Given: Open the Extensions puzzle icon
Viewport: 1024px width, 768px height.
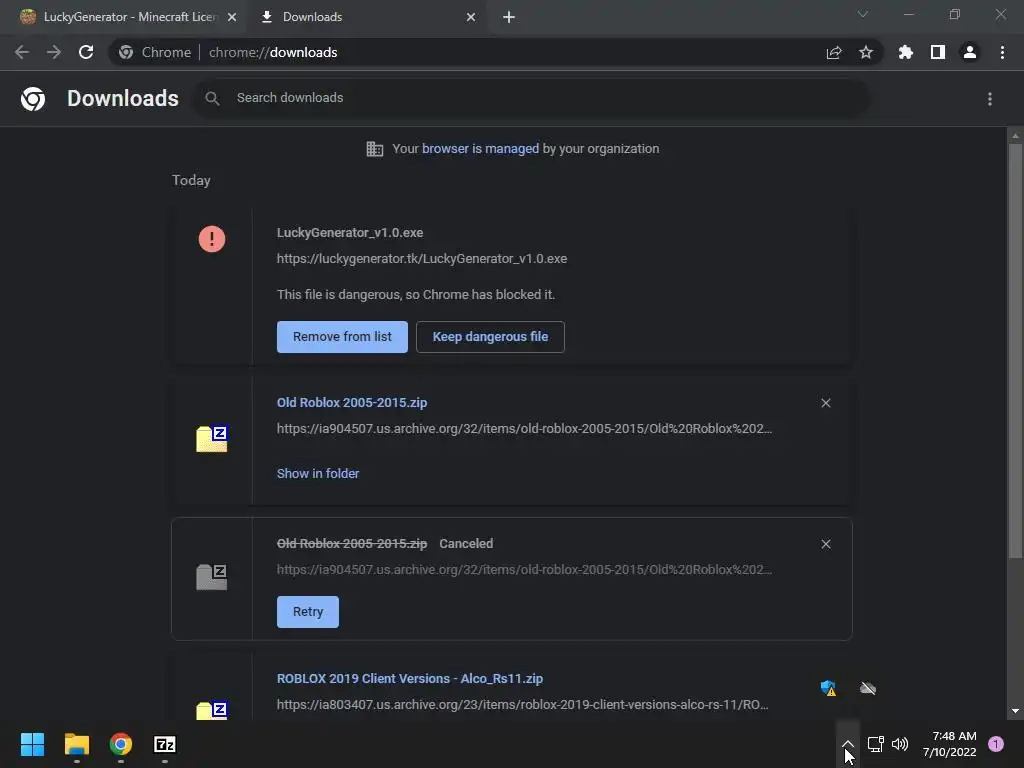Looking at the screenshot, I should click(x=906, y=52).
